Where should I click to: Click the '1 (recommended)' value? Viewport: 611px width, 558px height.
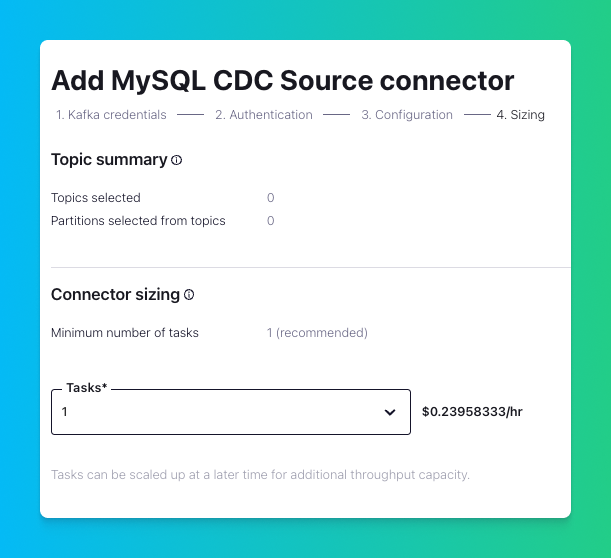pyautogui.click(x=317, y=333)
